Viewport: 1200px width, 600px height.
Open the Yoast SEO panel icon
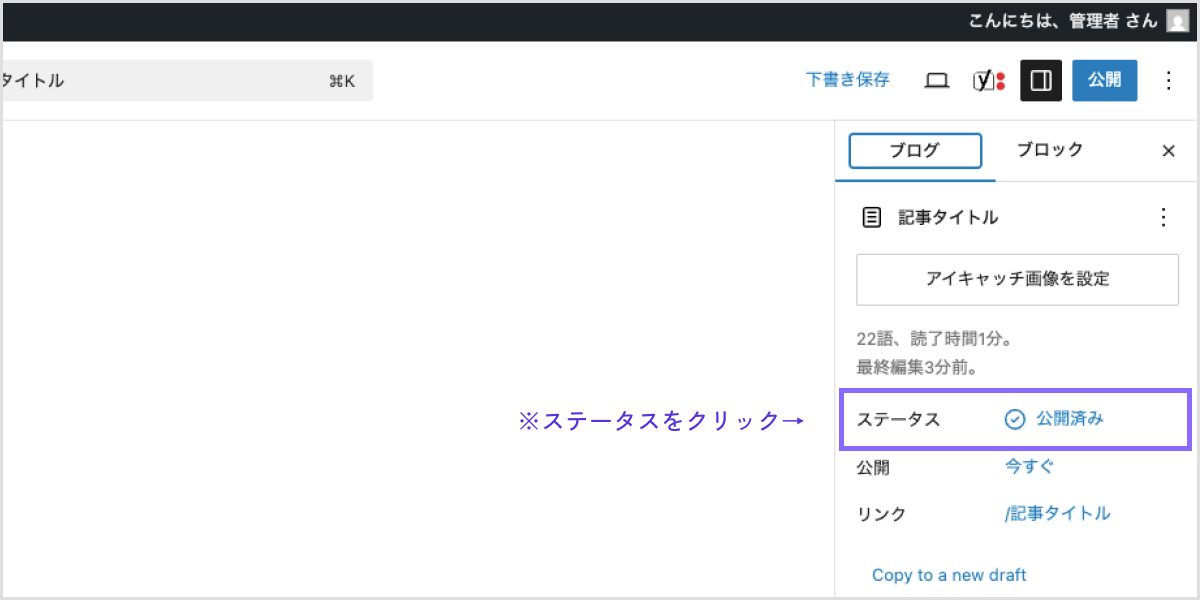988,81
